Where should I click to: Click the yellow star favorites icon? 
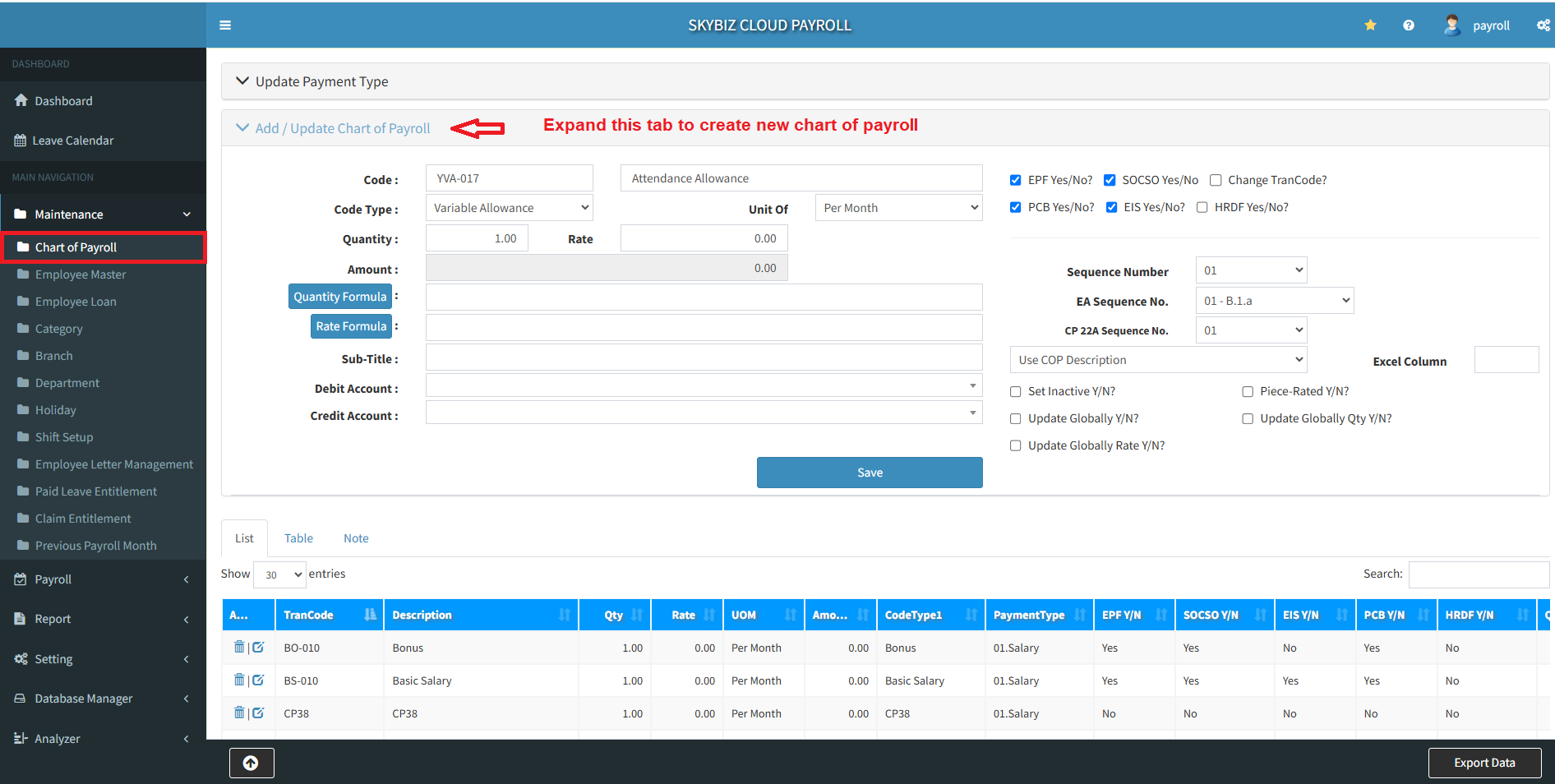[x=1370, y=25]
